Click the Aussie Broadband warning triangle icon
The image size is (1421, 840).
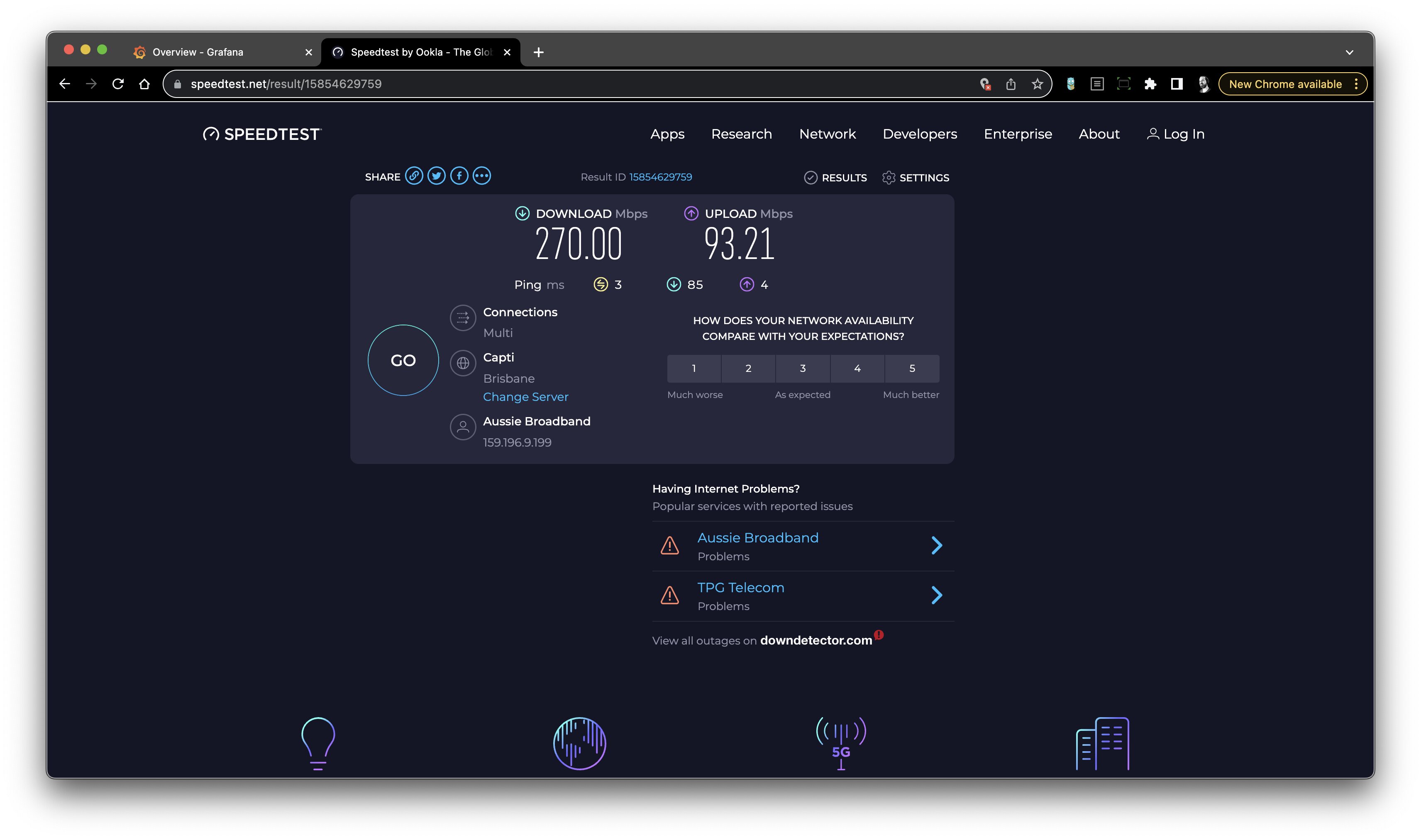coord(669,545)
